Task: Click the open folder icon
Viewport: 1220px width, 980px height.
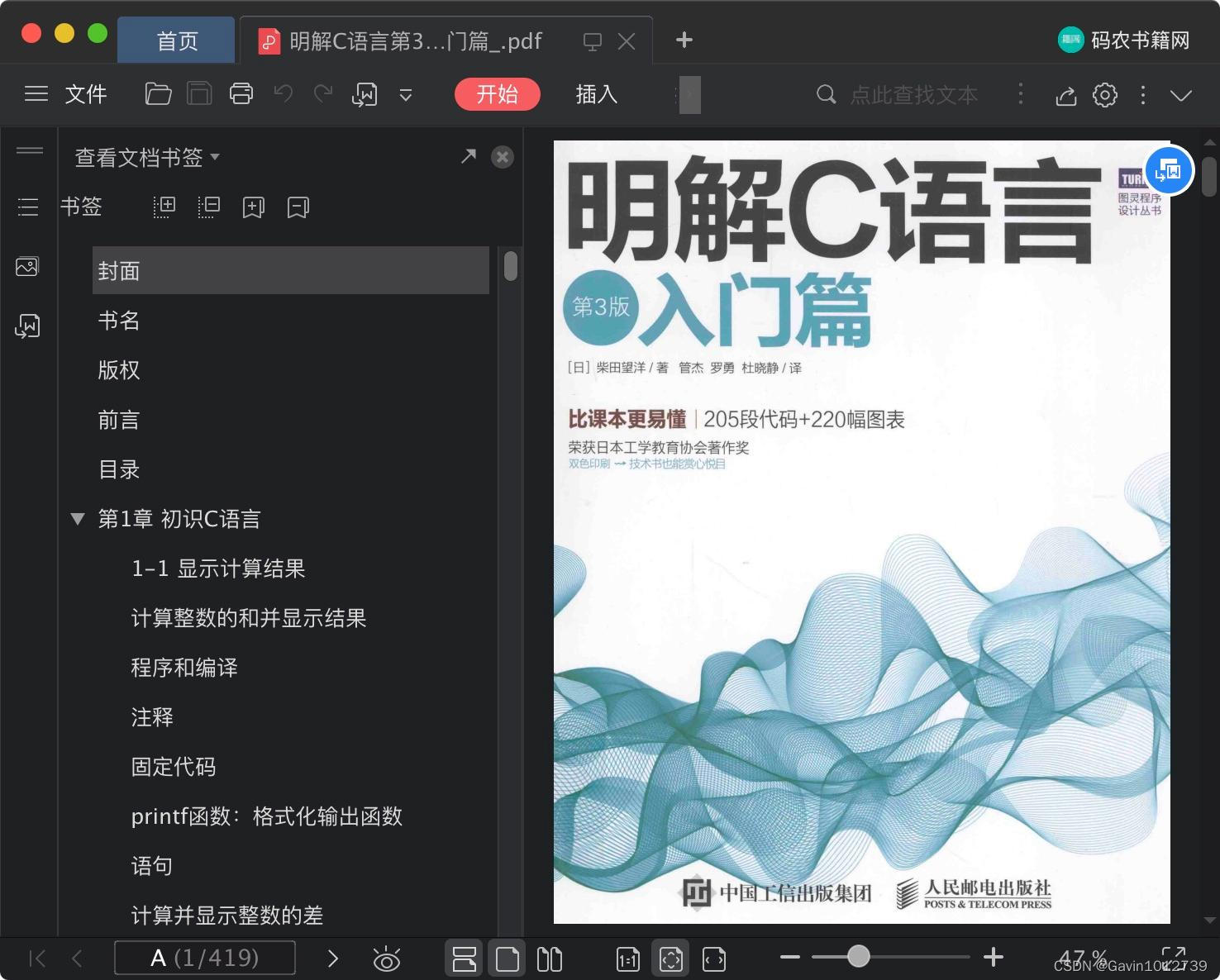Action: click(x=158, y=94)
